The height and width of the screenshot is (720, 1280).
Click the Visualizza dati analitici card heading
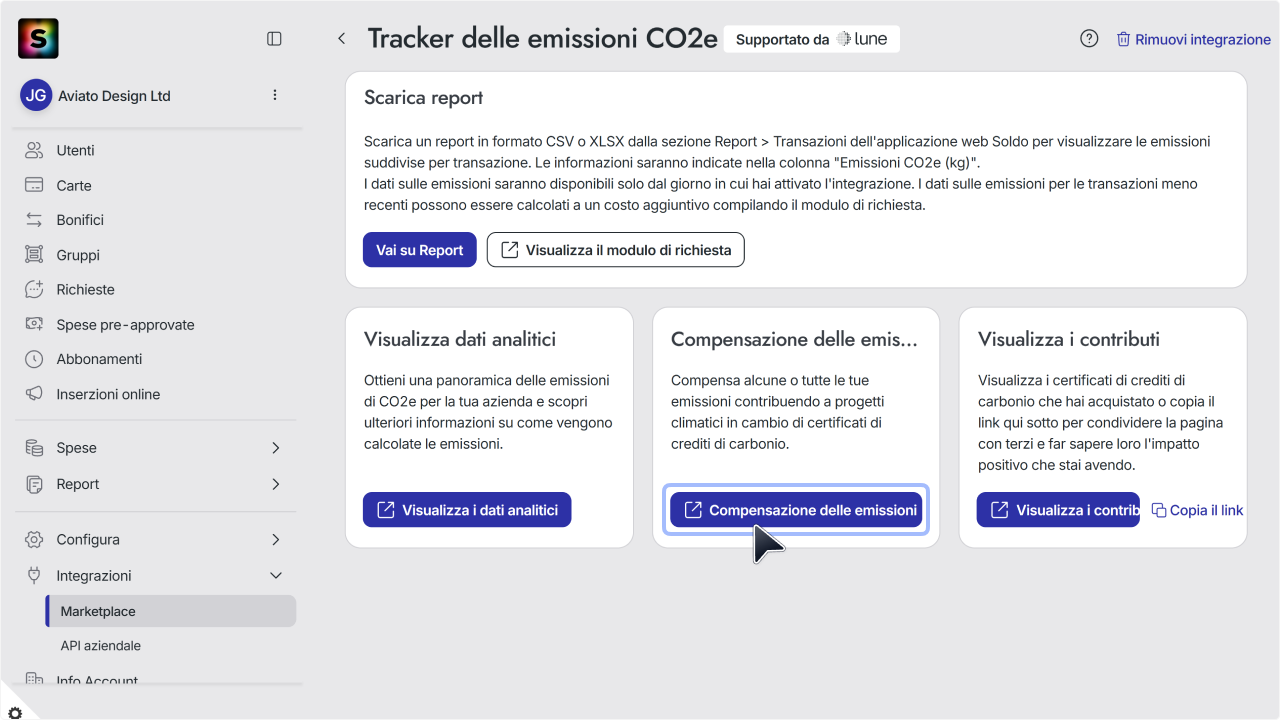(460, 339)
